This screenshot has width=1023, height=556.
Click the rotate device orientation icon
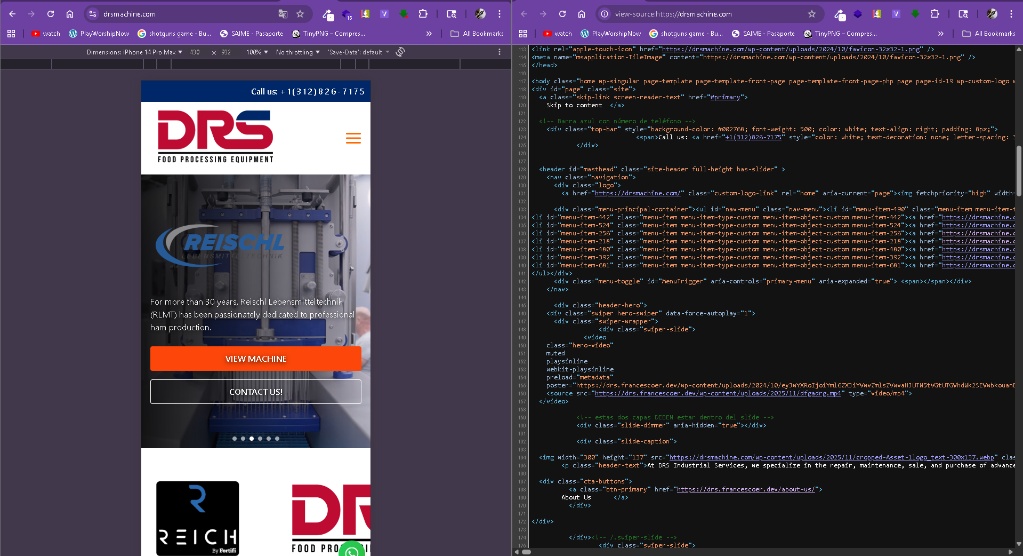[401, 52]
